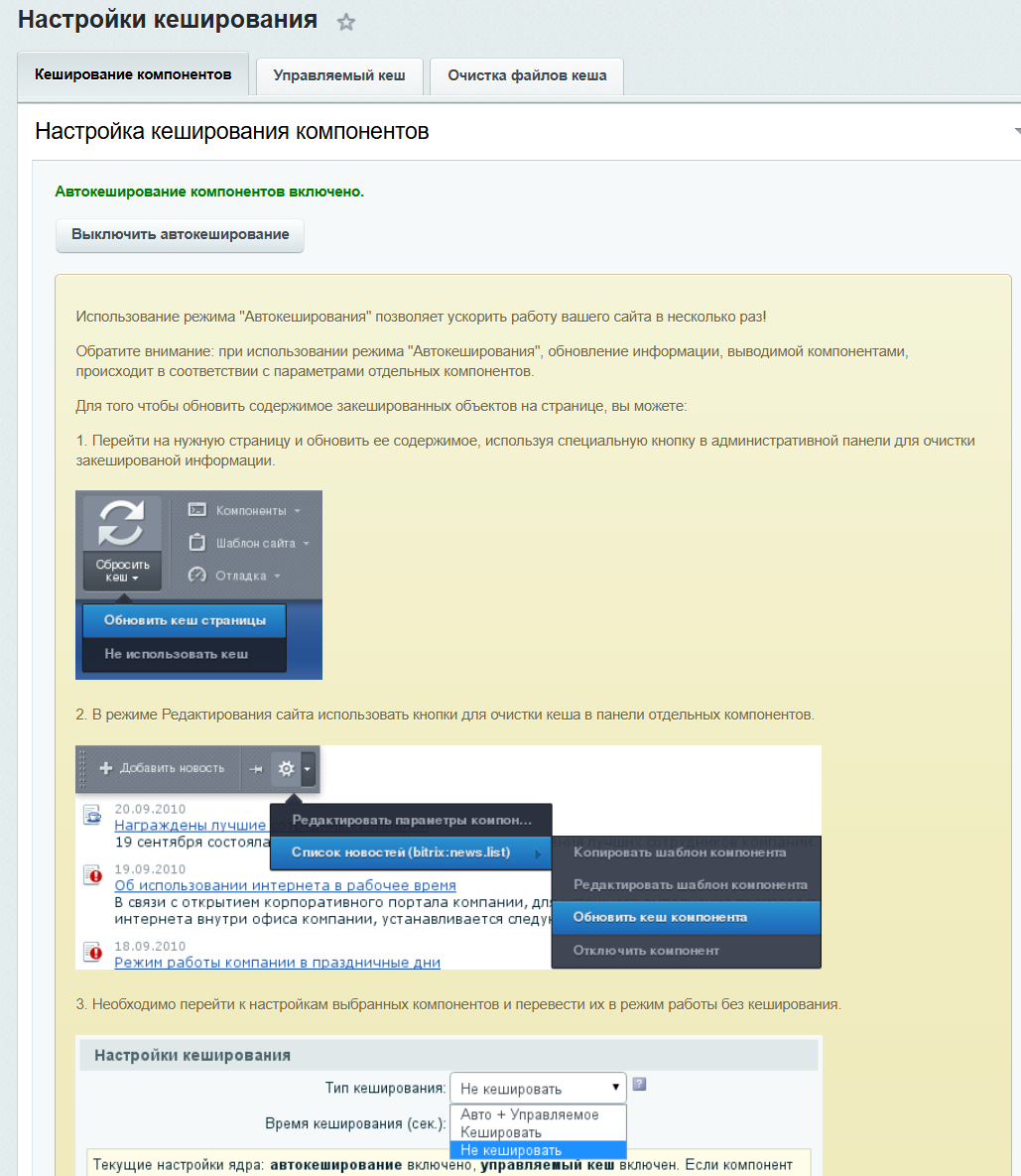Click Время кеширования (сек.): label

(x=355, y=1123)
